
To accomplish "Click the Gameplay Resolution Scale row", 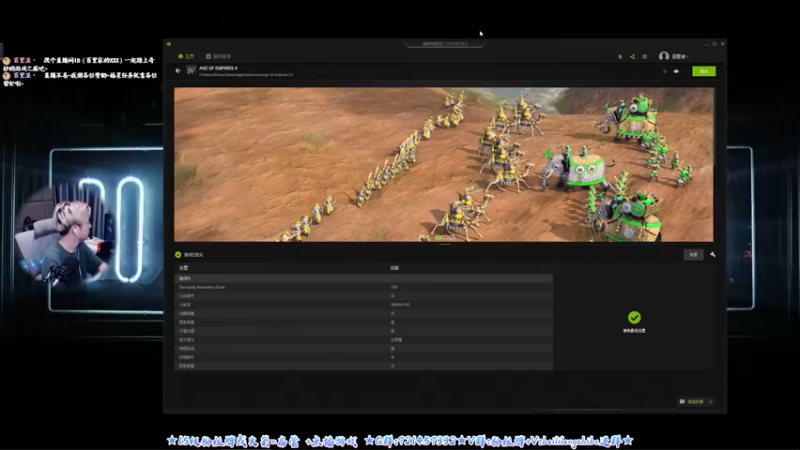I will click(x=363, y=287).
